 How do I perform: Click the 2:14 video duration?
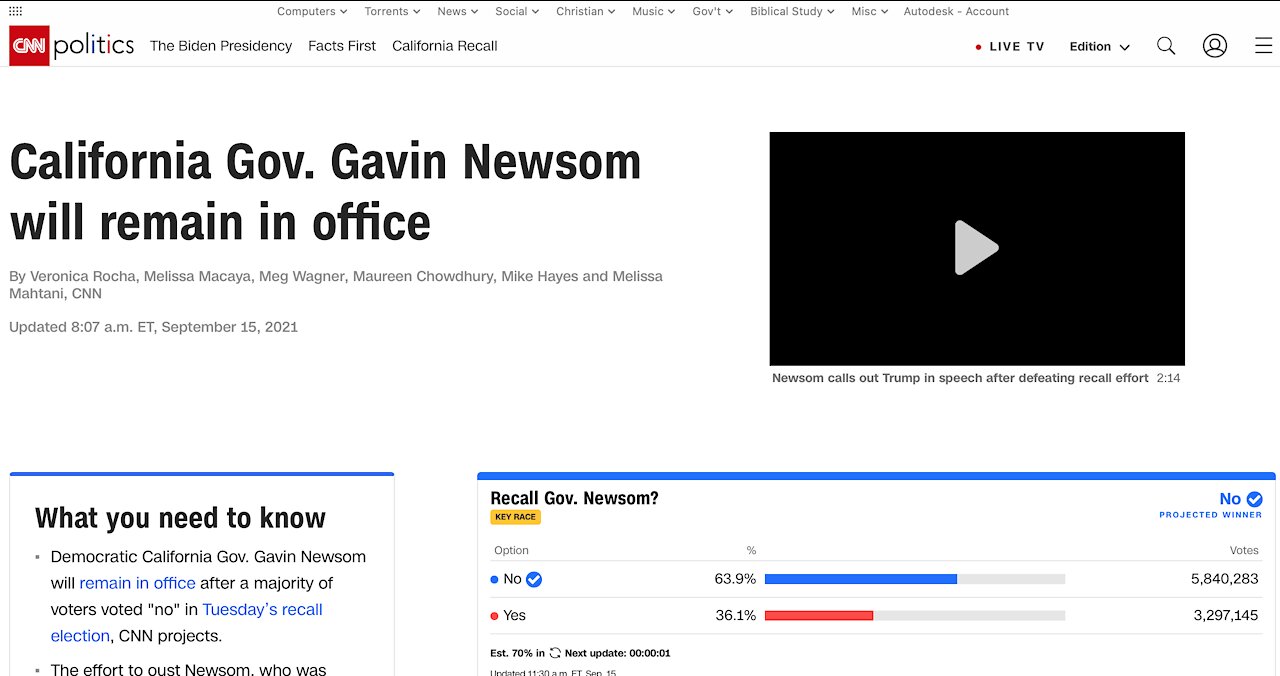[x=1168, y=378]
